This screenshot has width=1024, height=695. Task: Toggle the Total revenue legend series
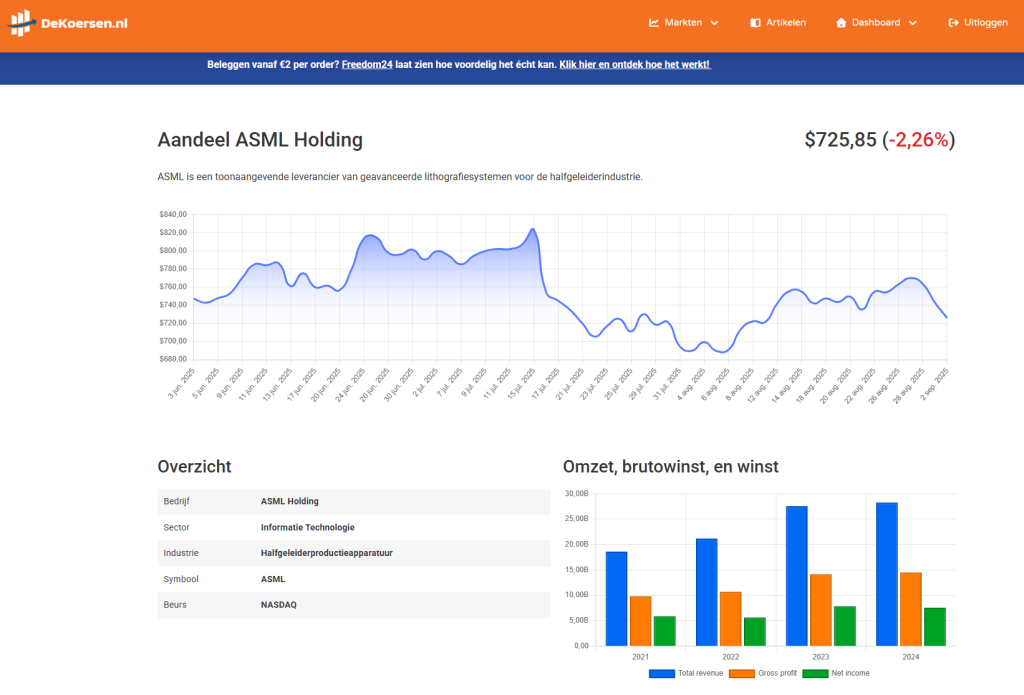coord(699,673)
